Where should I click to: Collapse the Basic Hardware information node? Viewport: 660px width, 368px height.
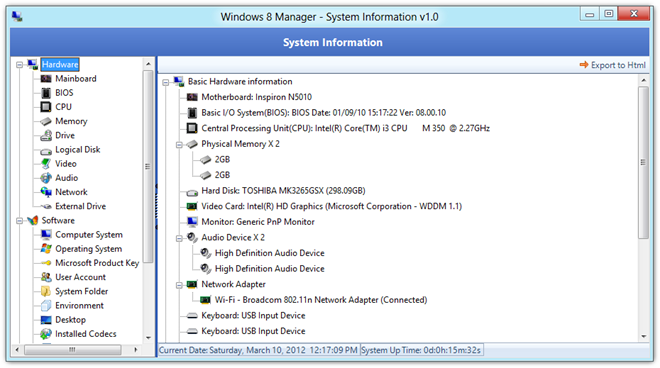pyautogui.click(x=166, y=82)
